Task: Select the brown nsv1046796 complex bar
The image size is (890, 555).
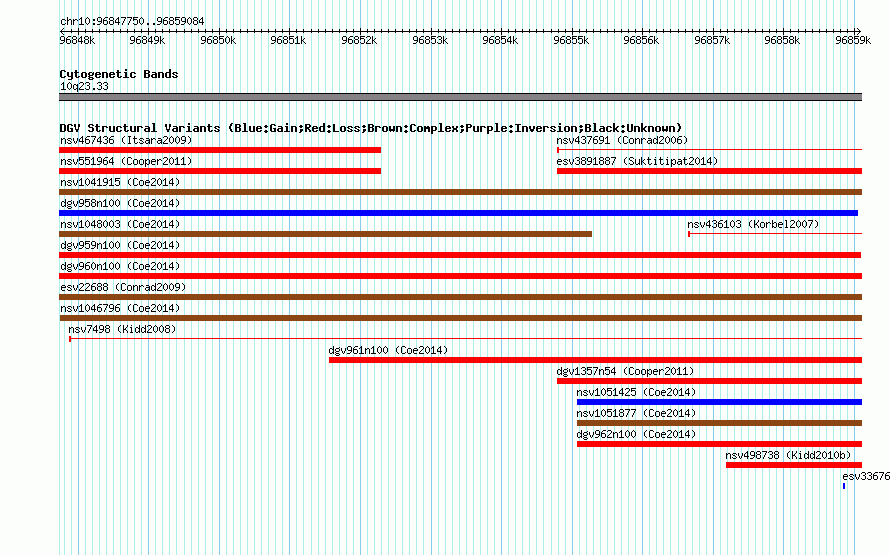Action: coord(460,318)
